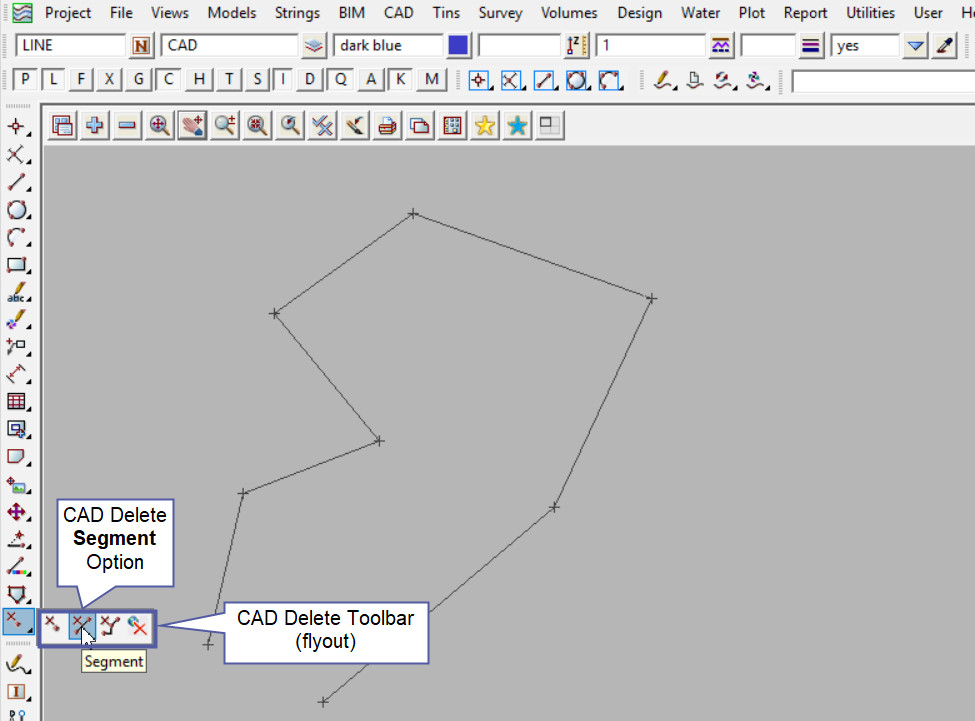Viewport: 975px width, 721px height.
Task: Expand the blue-boxed Create Circle flyout in snap row
Action: point(577,80)
